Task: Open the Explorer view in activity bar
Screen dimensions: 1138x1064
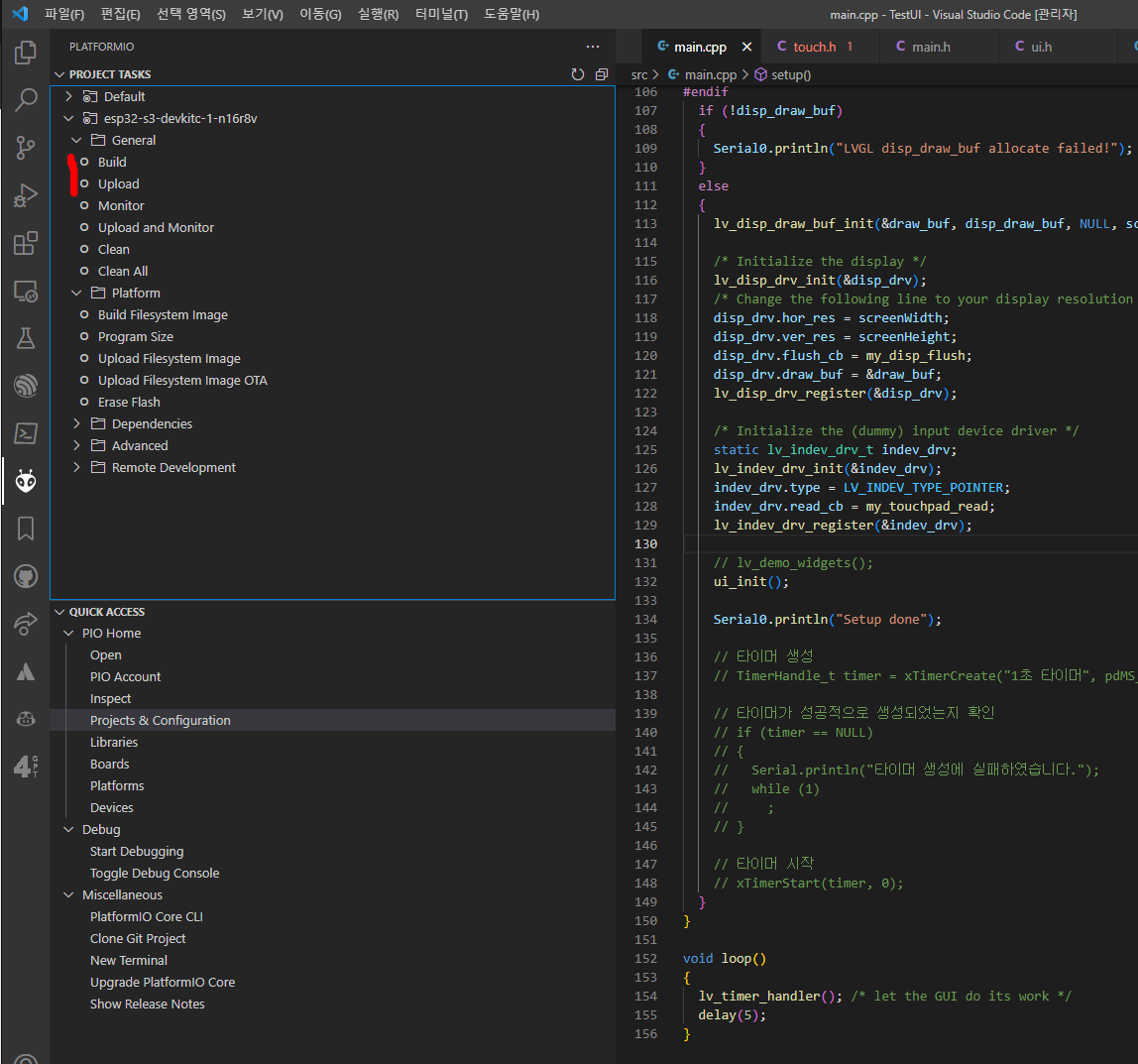Action: [x=26, y=53]
